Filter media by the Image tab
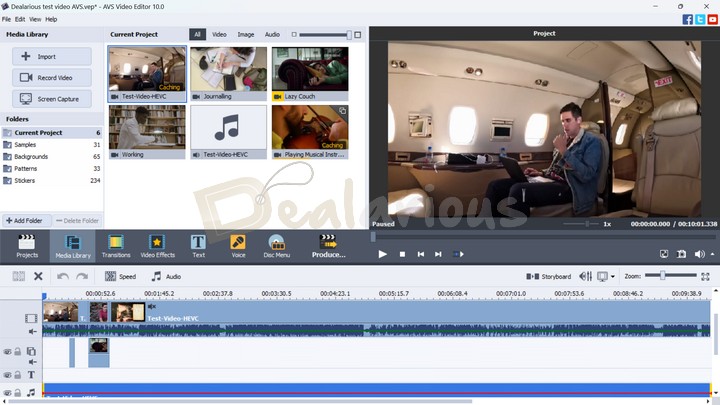720x405 pixels. (246, 34)
